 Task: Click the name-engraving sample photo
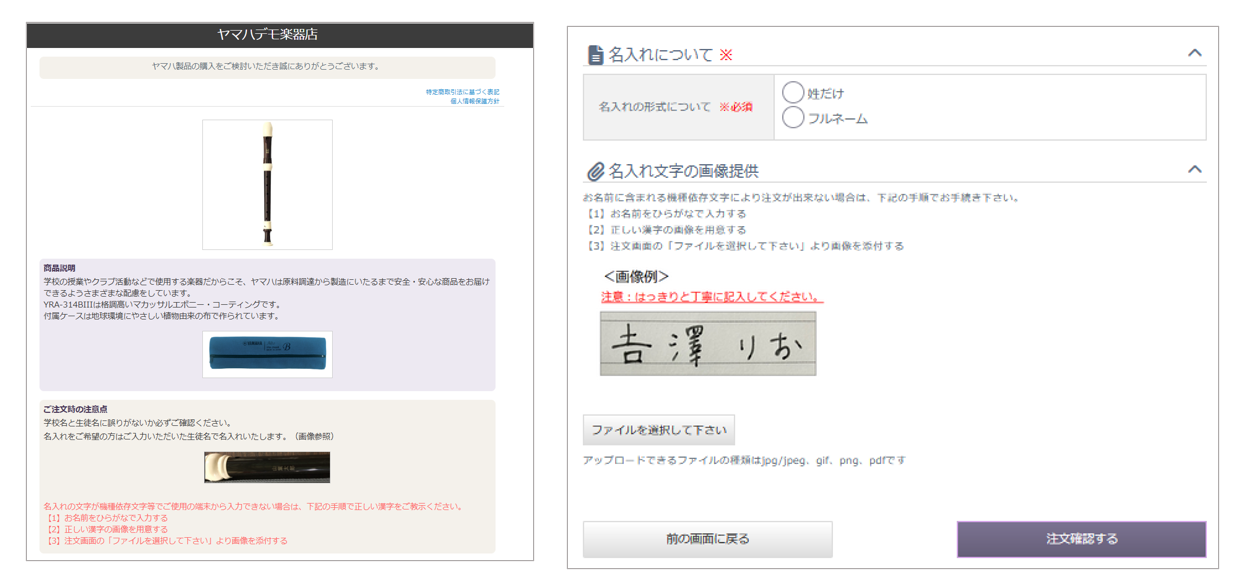pos(267,467)
